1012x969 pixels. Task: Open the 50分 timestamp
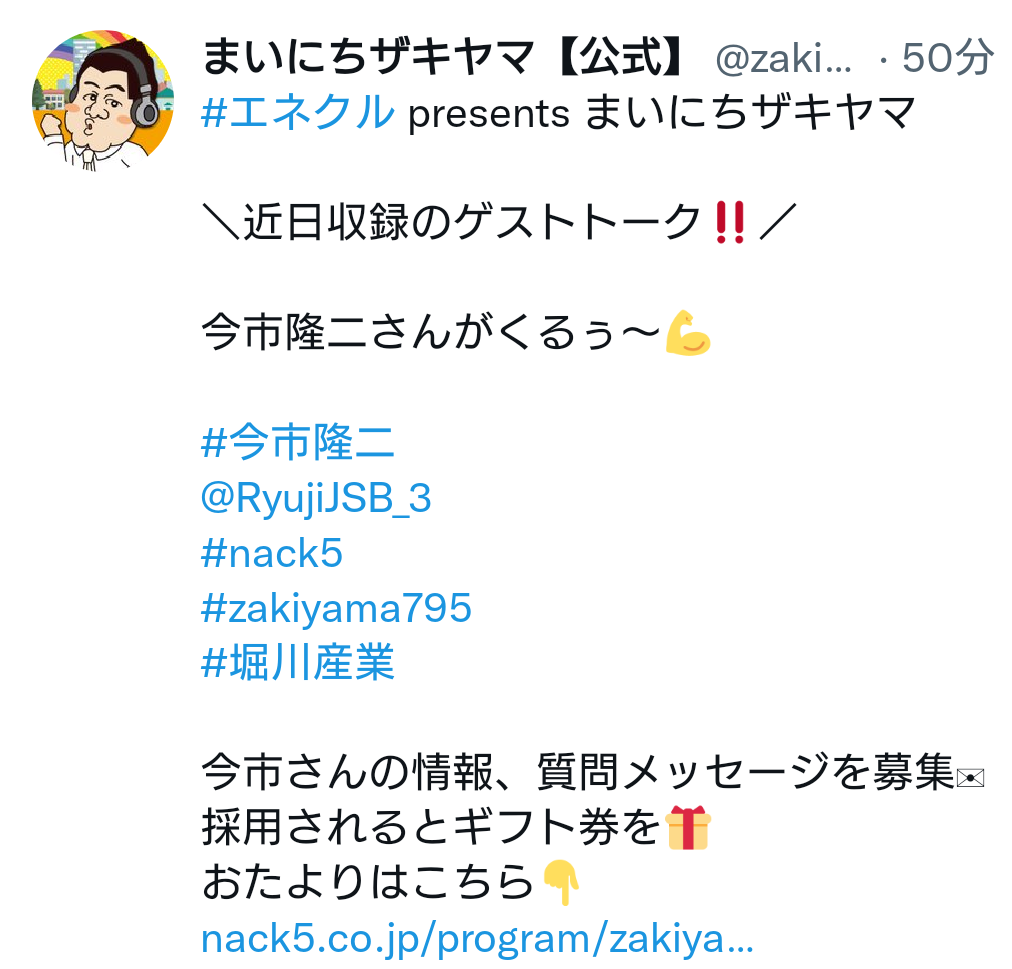point(947,57)
